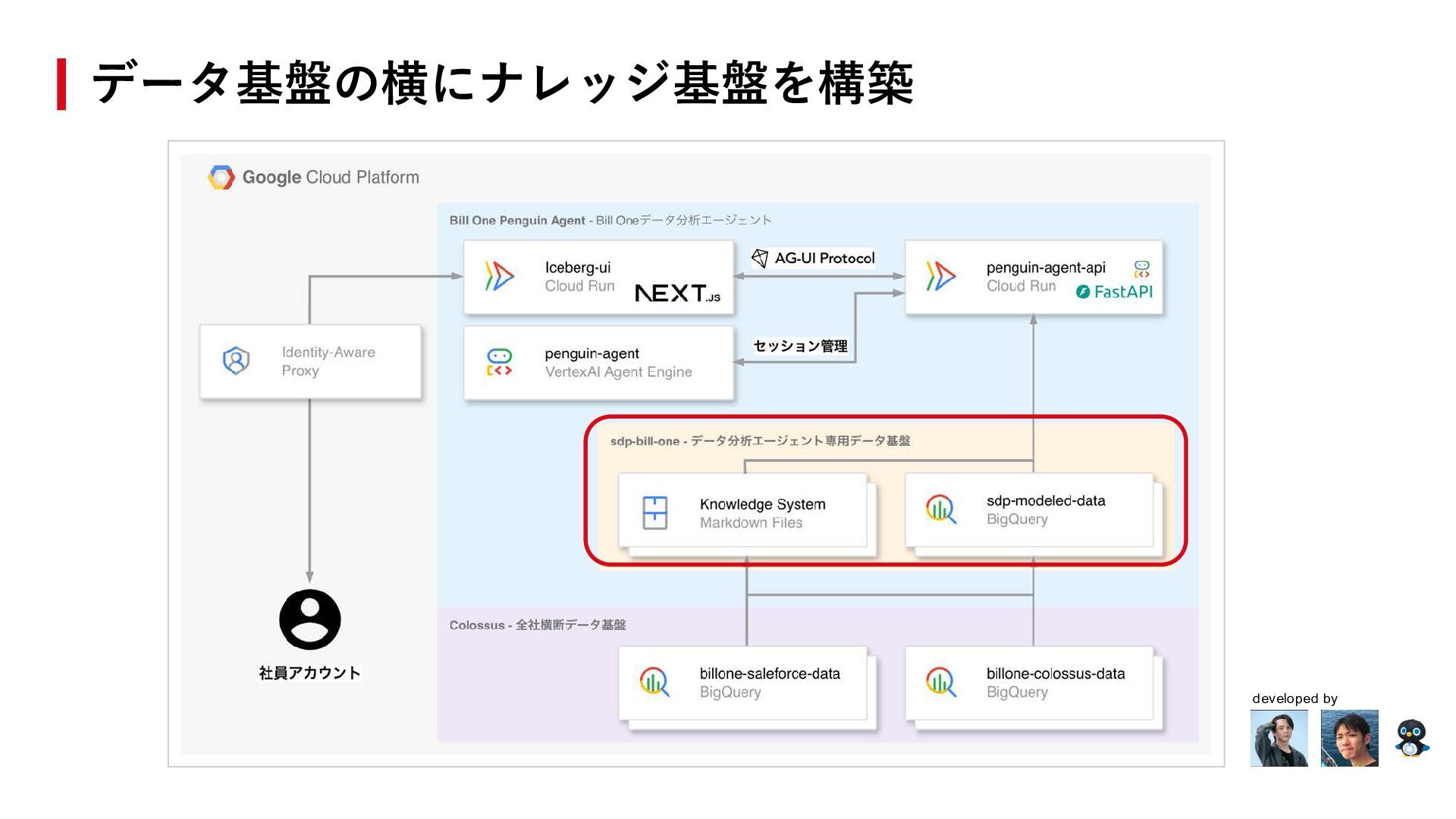Click the セッション管理 label
Screen dimensions: 1456x819
[x=800, y=347]
